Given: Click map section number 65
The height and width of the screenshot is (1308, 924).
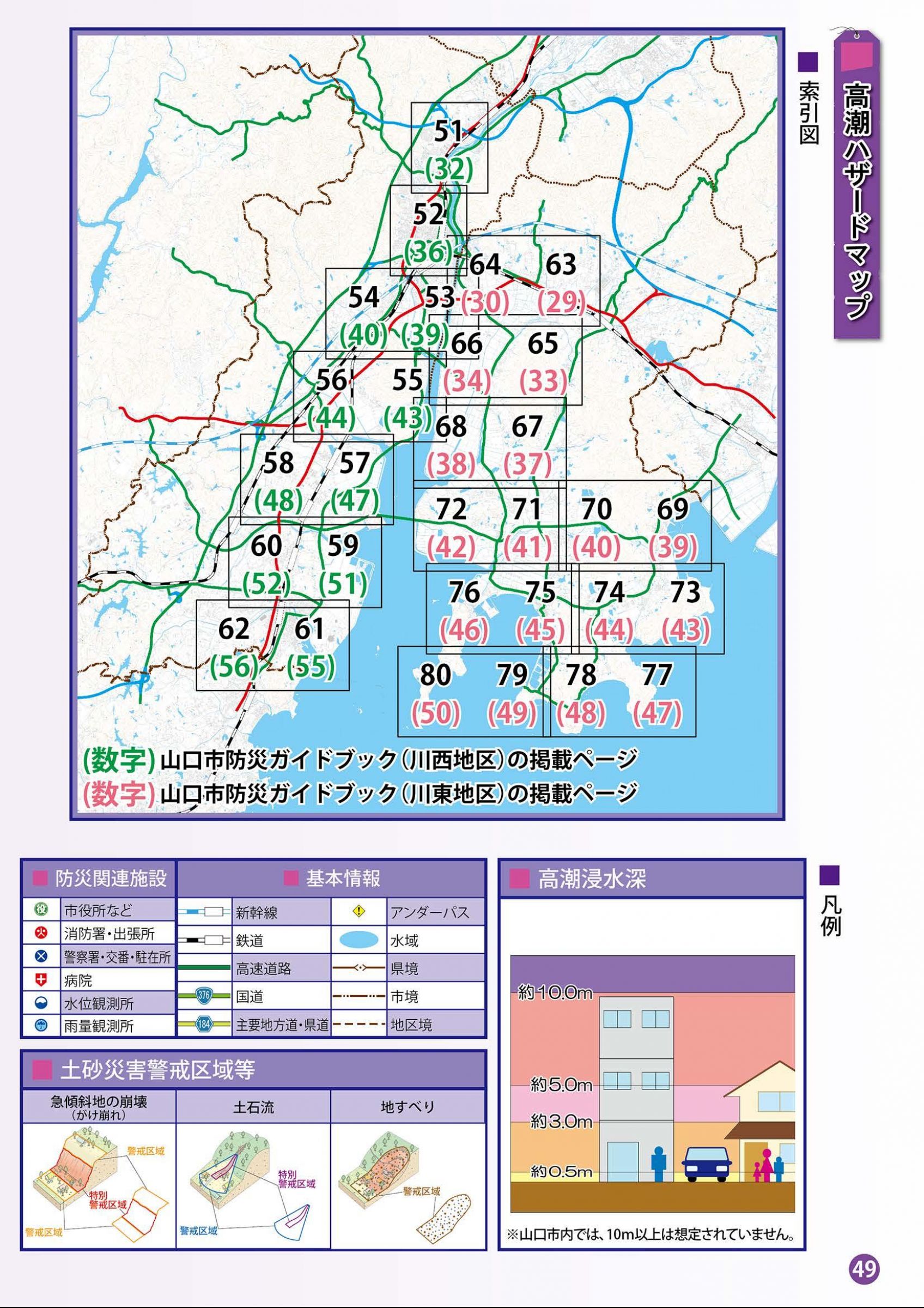Looking at the screenshot, I should click(543, 343).
